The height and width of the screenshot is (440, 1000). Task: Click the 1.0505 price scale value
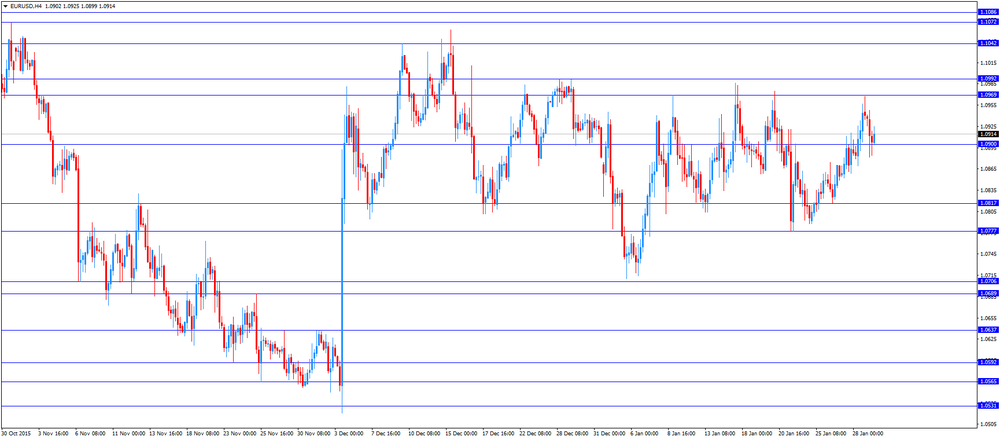[988, 424]
